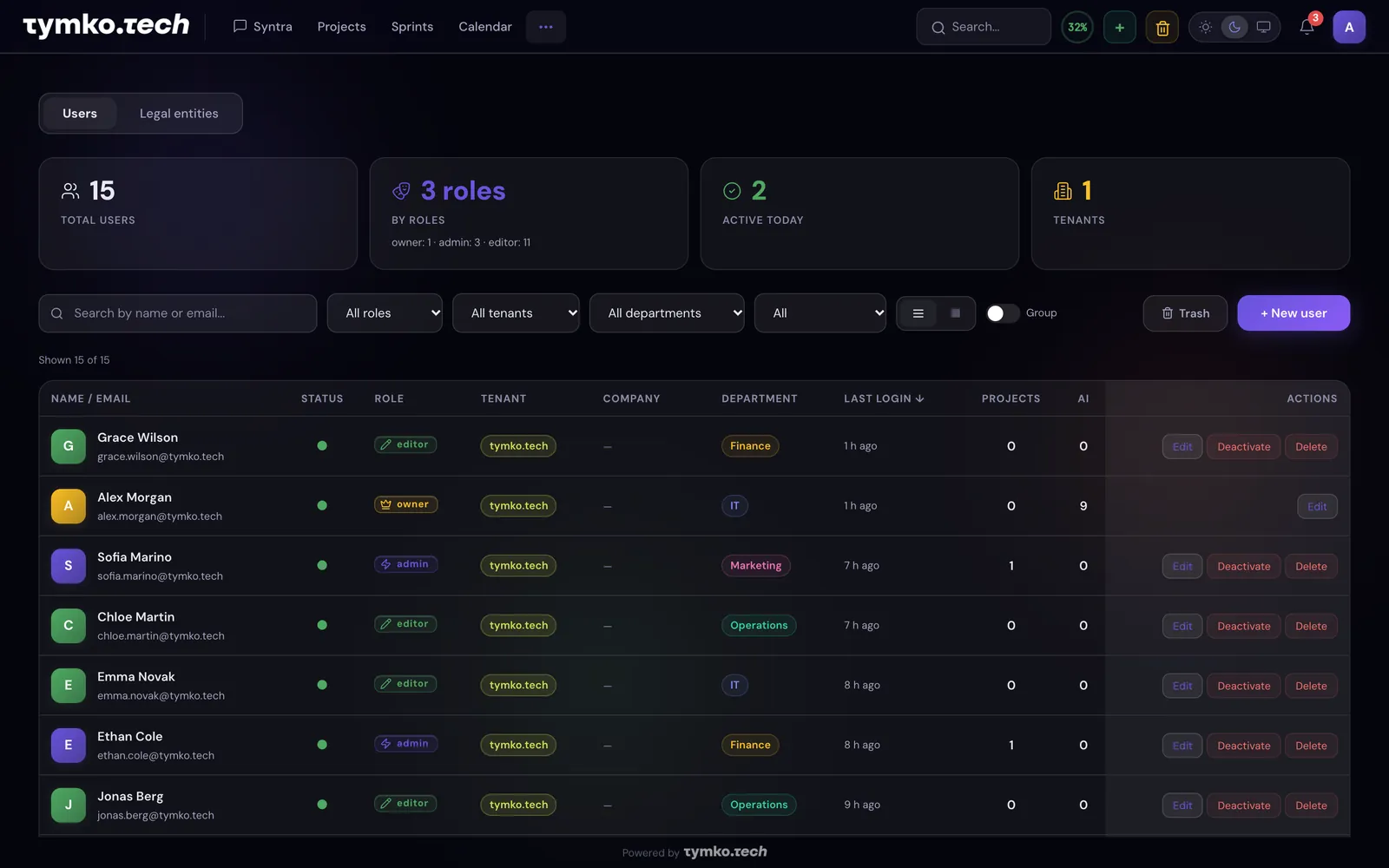The height and width of the screenshot is (868, 1389).
Task: Open the All tenants dropdown
Action: pos(516,313)
